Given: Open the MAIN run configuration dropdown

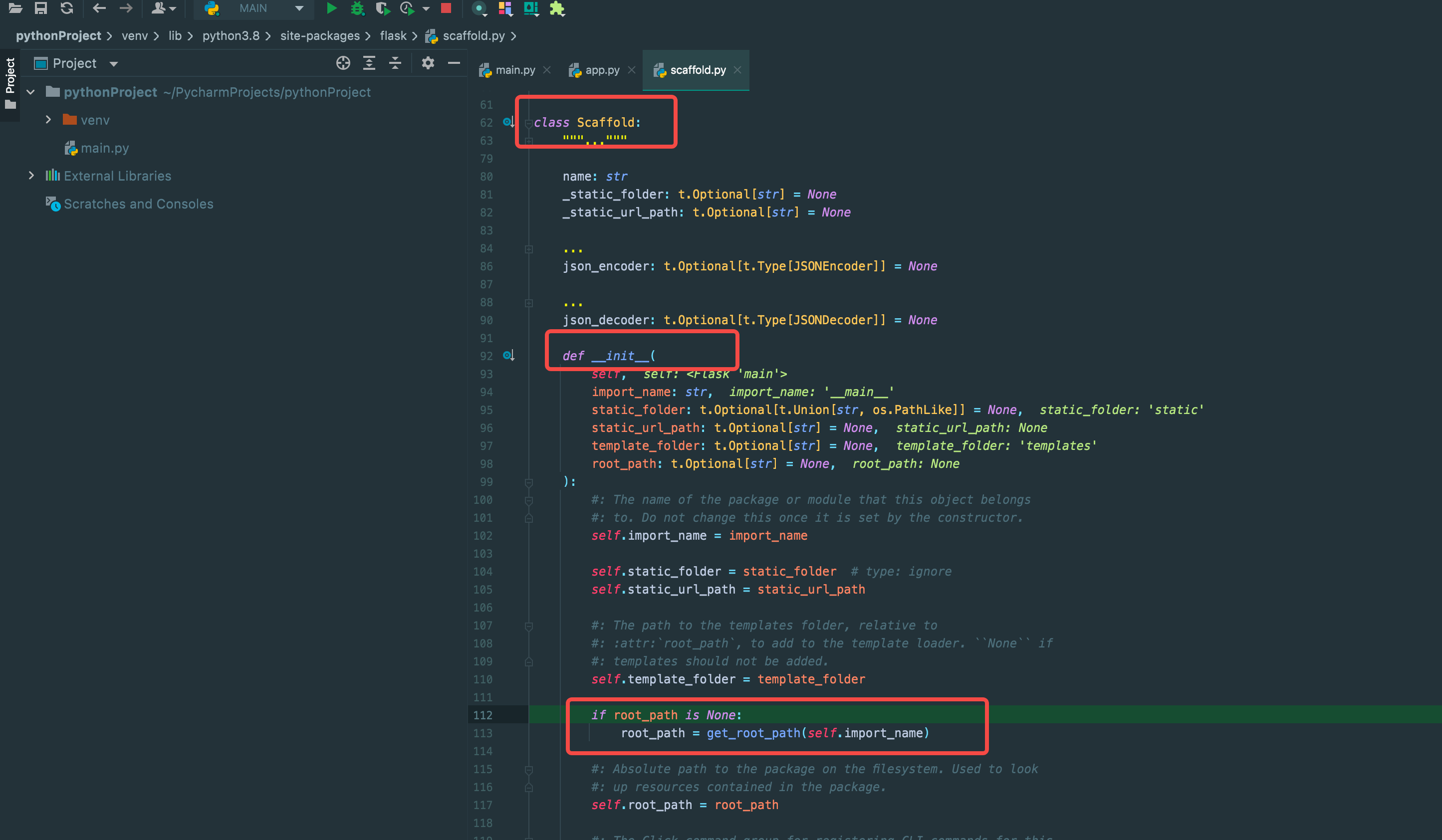Looking at the screenshot, I should (x=253, y=8).
